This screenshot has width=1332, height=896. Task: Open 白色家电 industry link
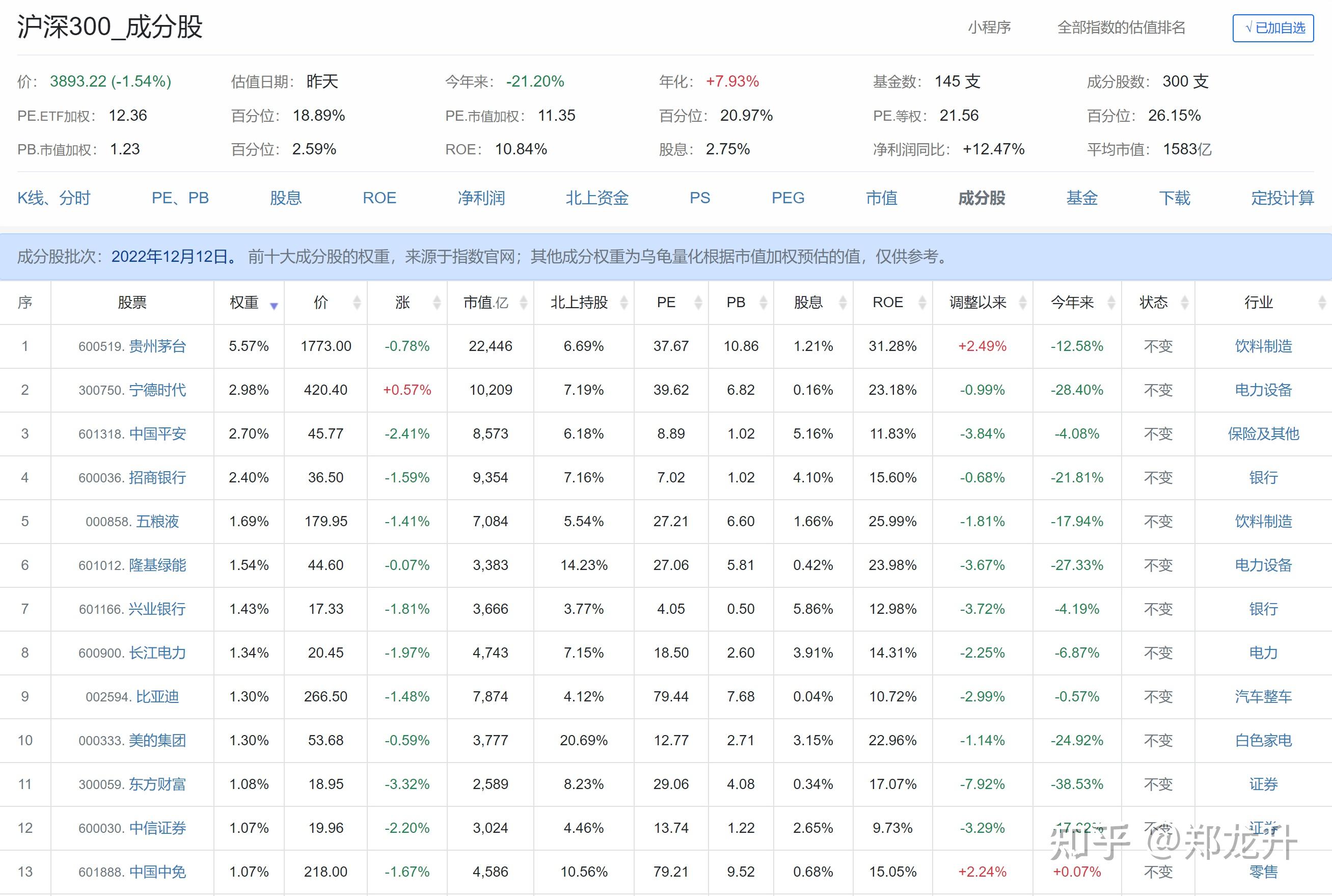pos(1263,741)
